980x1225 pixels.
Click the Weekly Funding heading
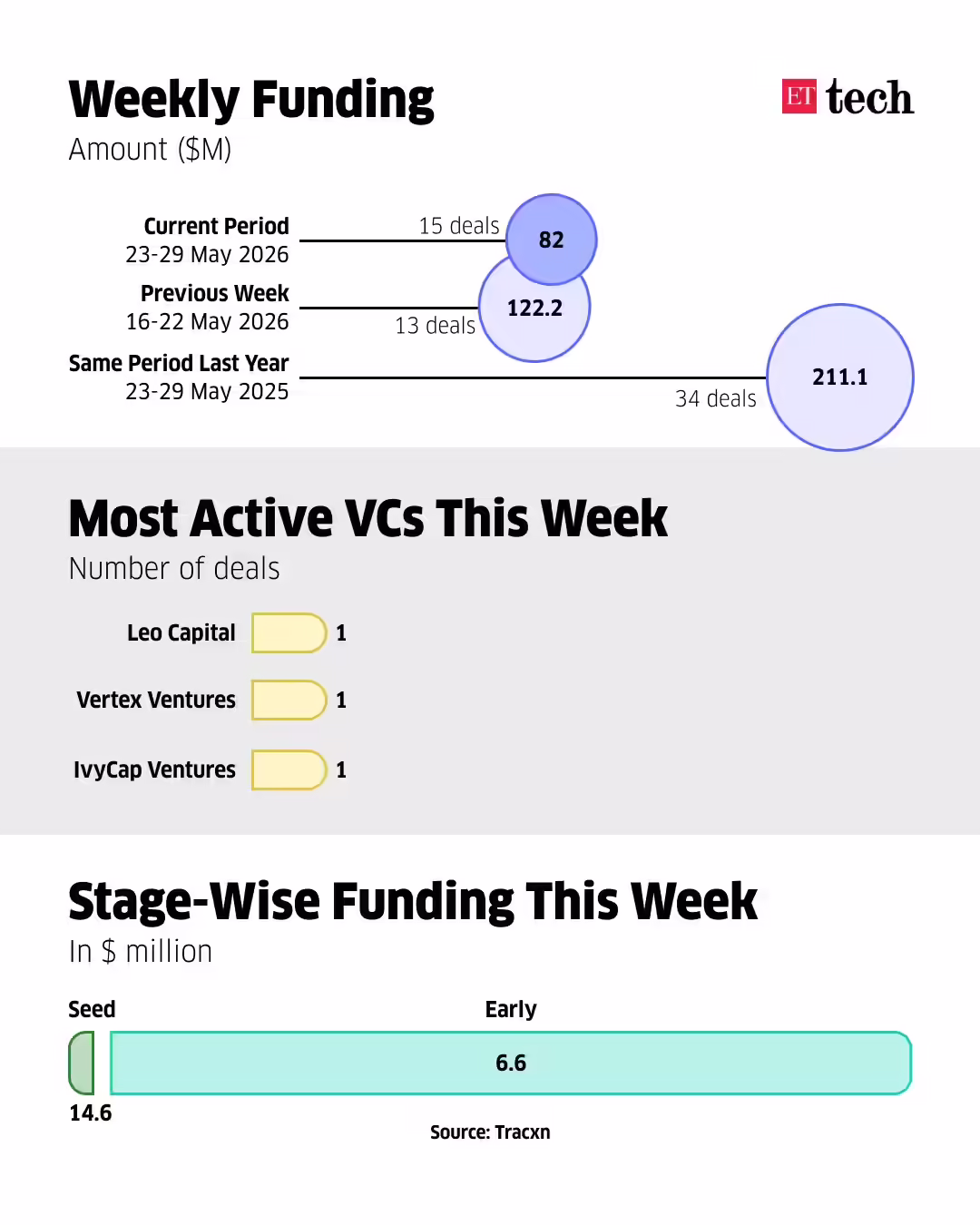point(251,100)
